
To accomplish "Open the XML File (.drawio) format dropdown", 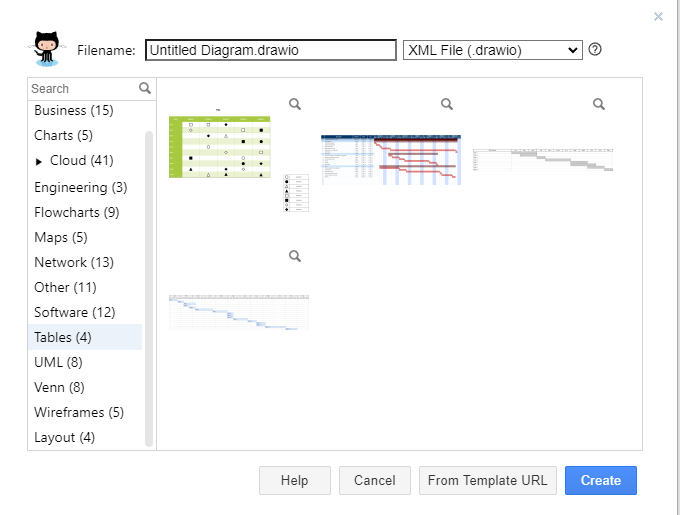I will pyautogui.click(x=493, y=50).
